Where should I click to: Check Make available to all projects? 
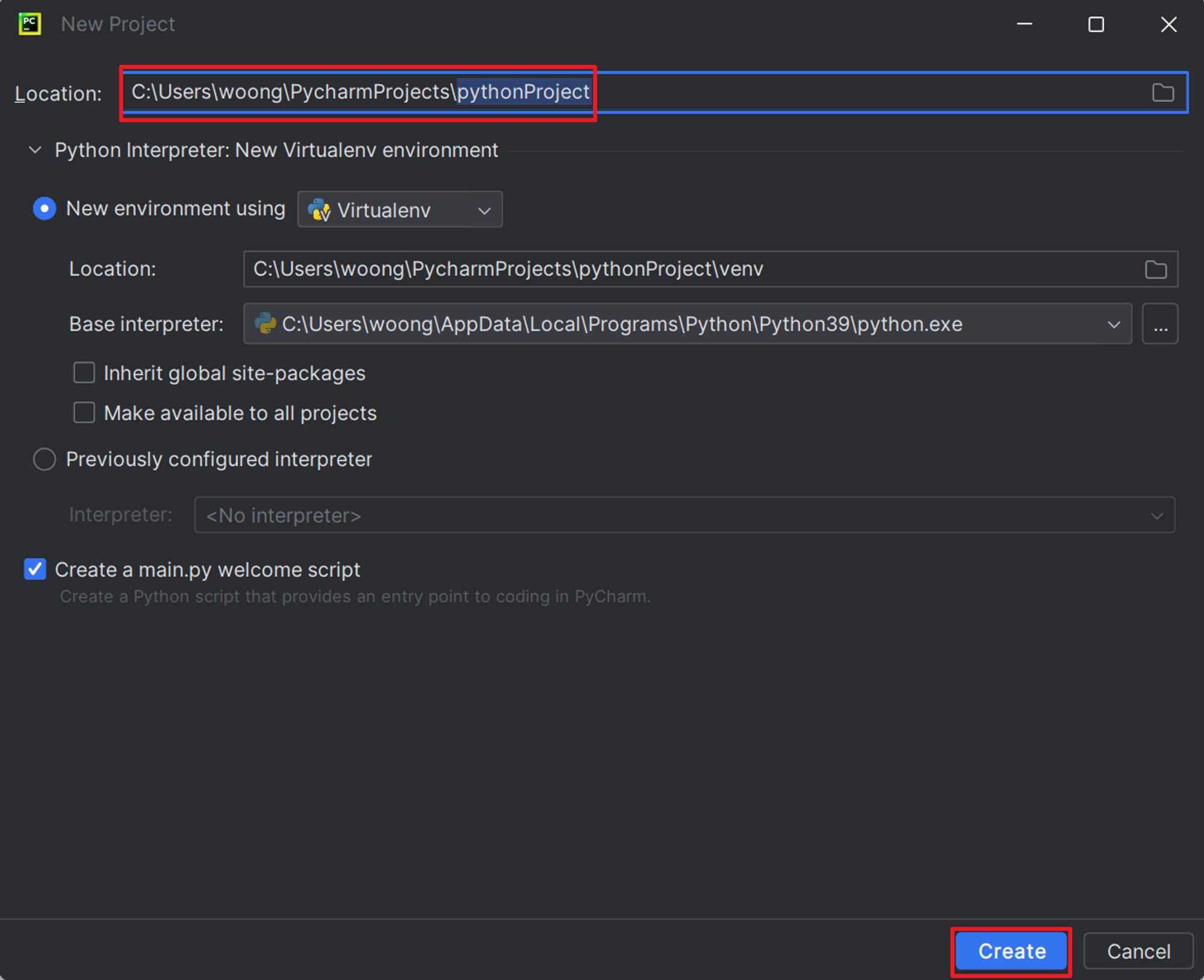84,413
